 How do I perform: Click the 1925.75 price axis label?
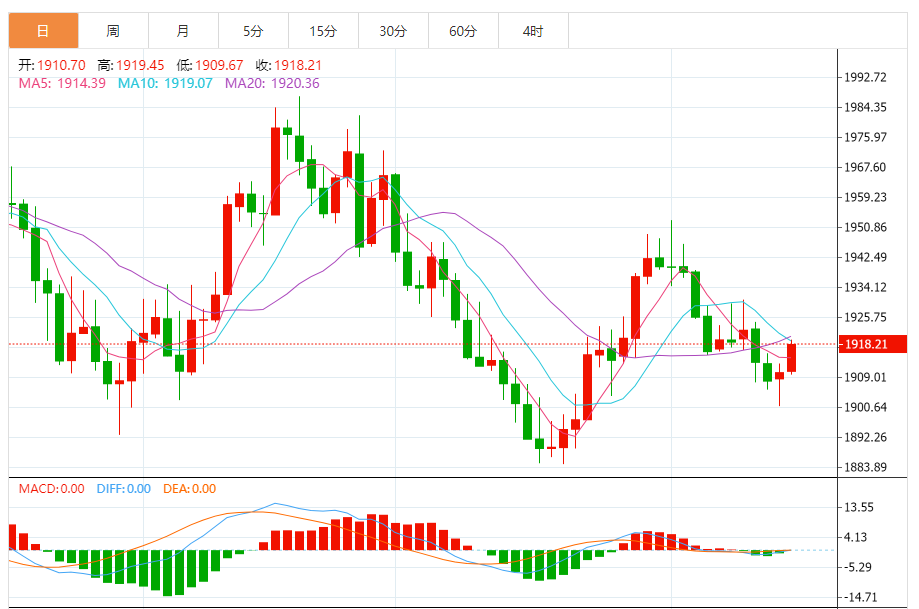(865, 317)
